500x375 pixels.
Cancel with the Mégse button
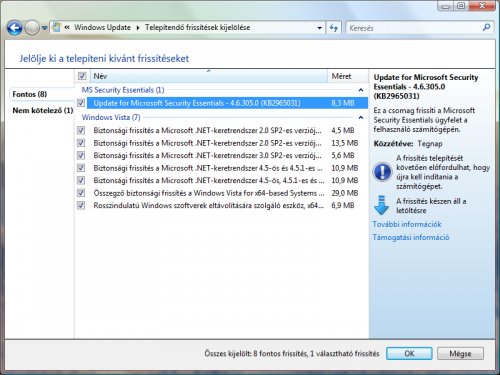coord(460,353)
